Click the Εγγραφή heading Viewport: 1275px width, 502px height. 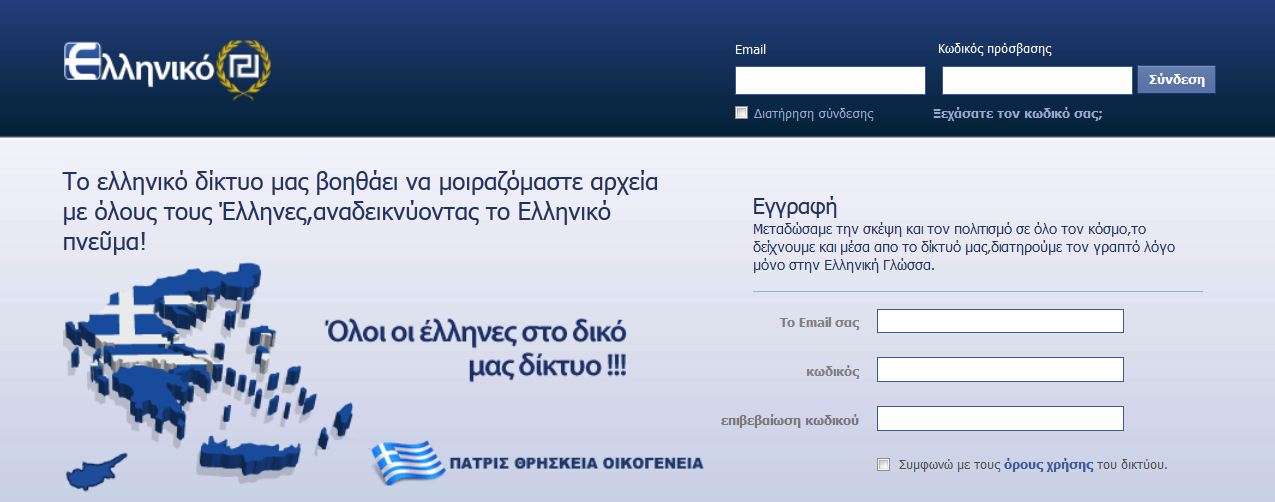tap(794, 207)
